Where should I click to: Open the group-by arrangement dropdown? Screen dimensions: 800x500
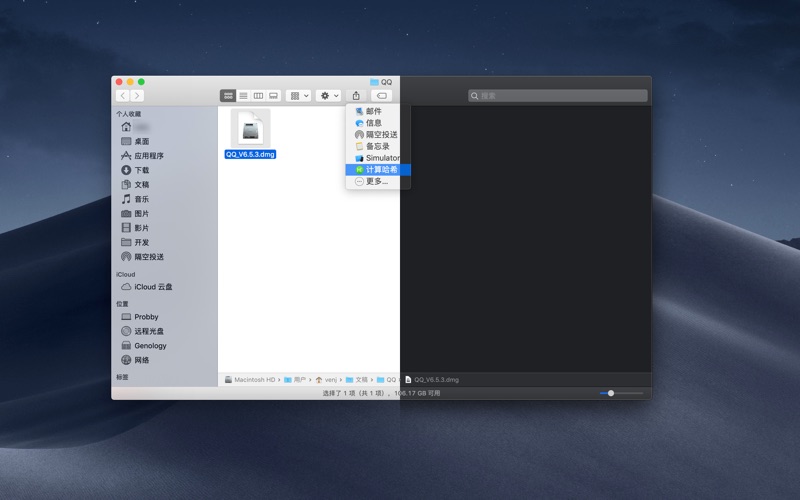(298, 96)
